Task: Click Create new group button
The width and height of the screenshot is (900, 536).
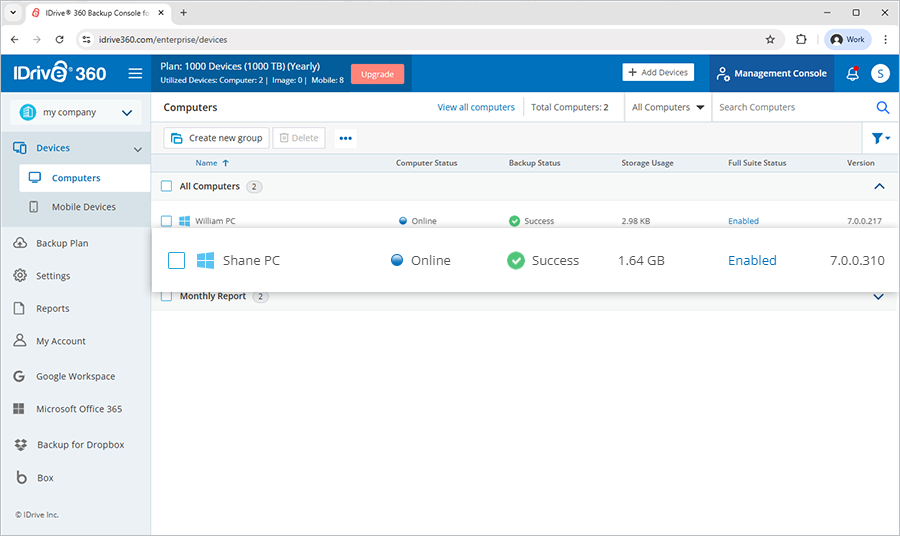Action: point(216,138)
